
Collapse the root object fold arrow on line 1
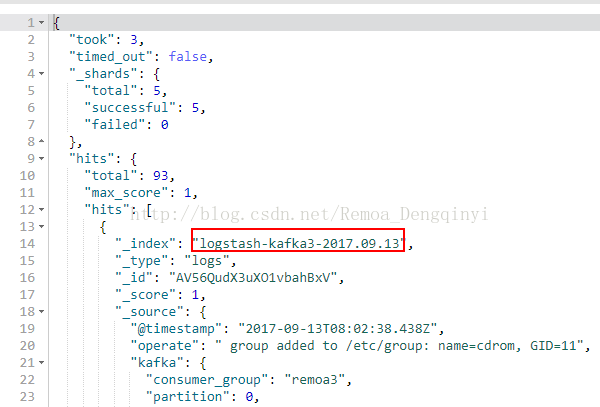(x=41, y=23)
